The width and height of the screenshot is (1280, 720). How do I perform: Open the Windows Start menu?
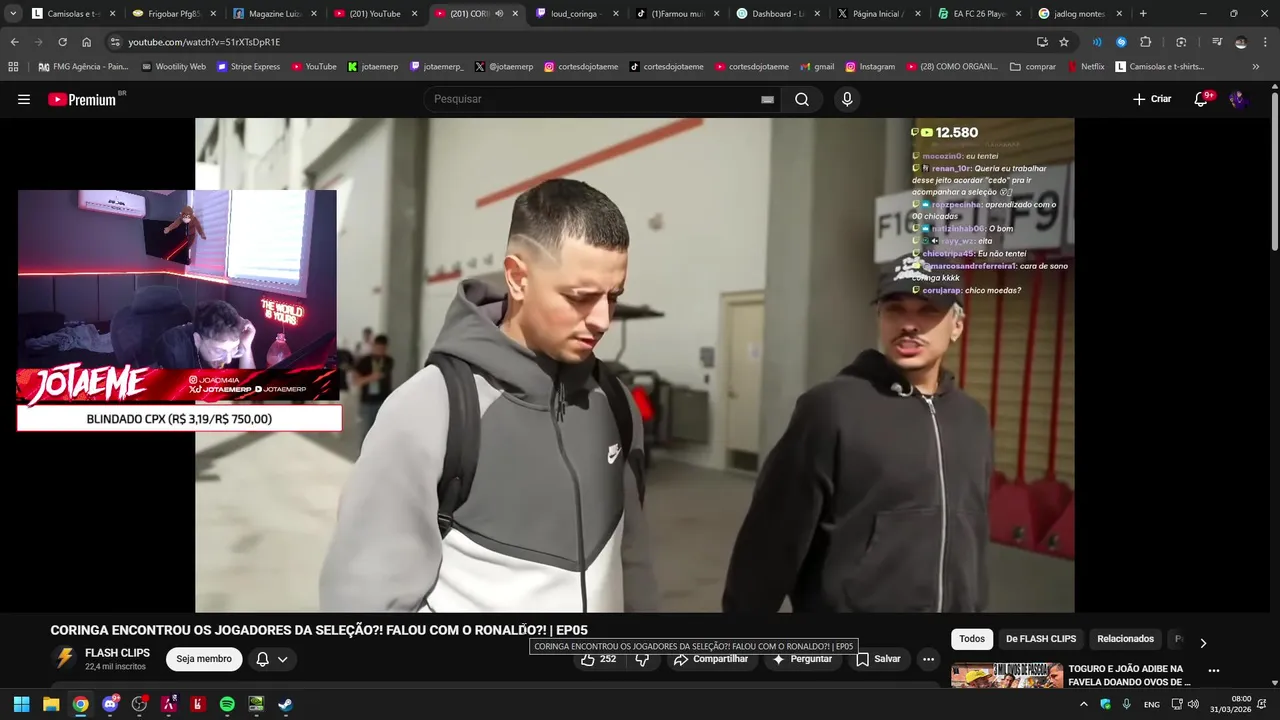pos(21,704)
